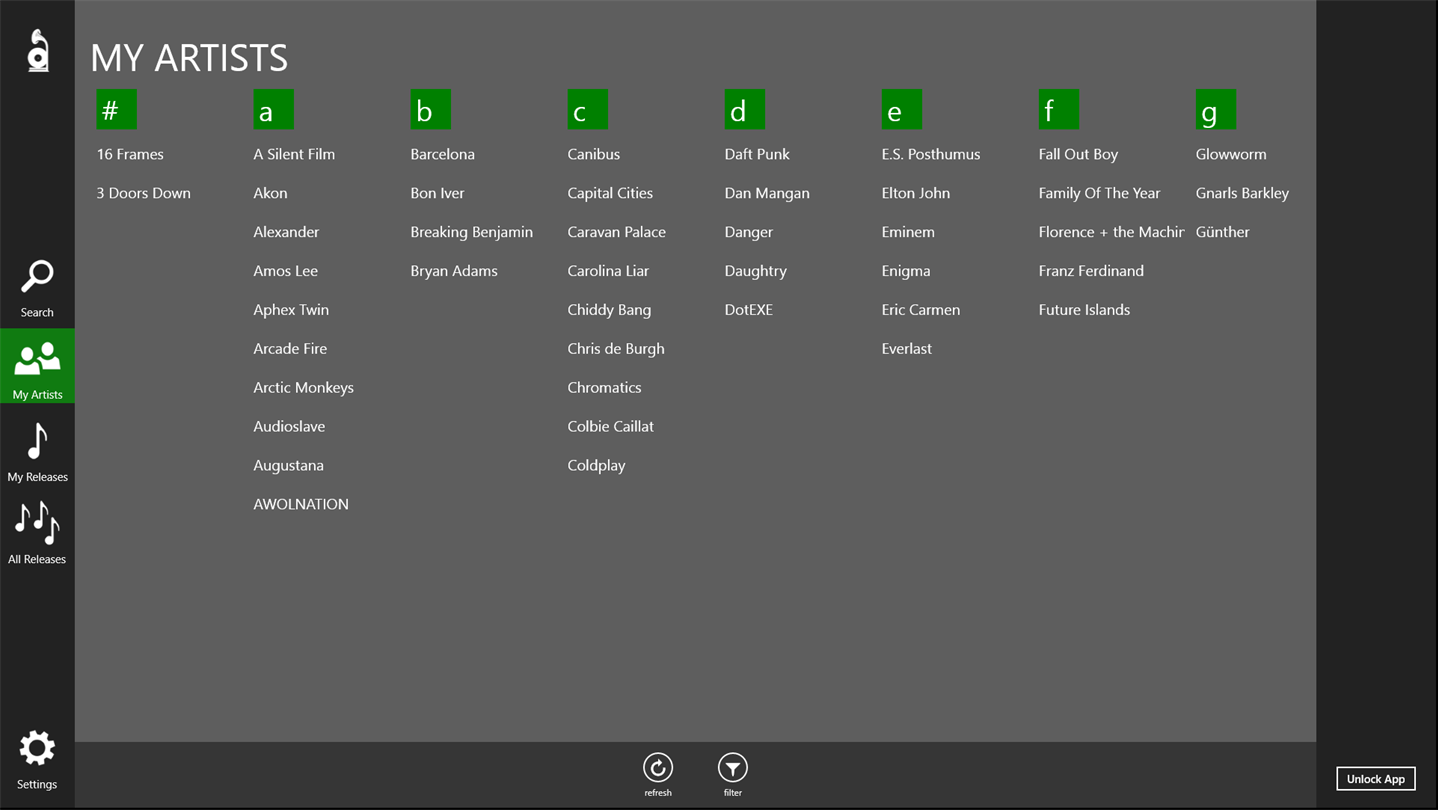Refresh the artist list
This screenshot has width=1438, height=810.
coord(658,774)
